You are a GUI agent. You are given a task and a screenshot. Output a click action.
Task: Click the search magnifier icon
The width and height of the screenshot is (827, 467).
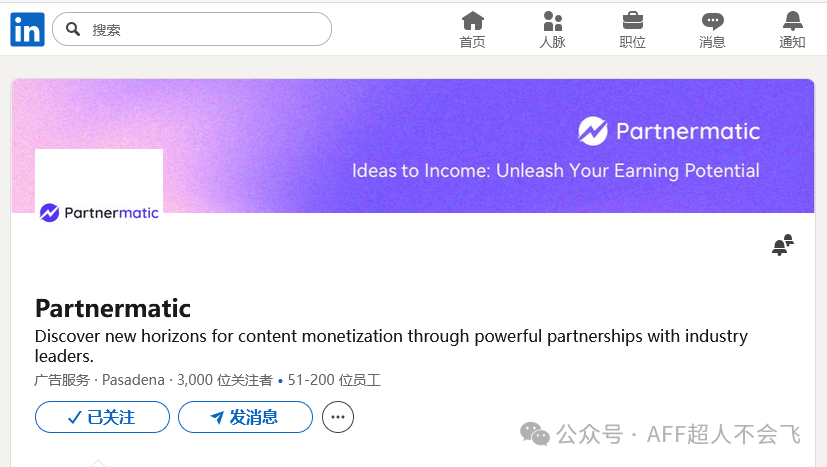pos(73,30)
